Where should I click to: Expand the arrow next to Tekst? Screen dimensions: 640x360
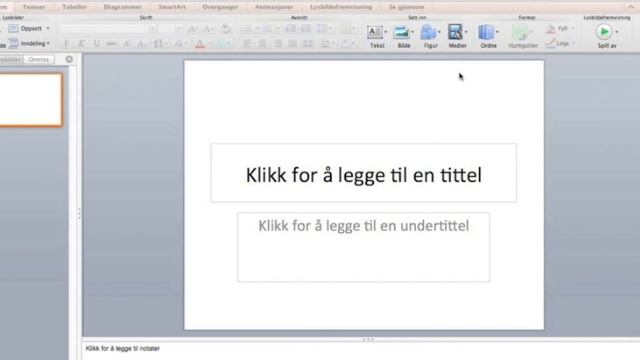tap(386, 32)
